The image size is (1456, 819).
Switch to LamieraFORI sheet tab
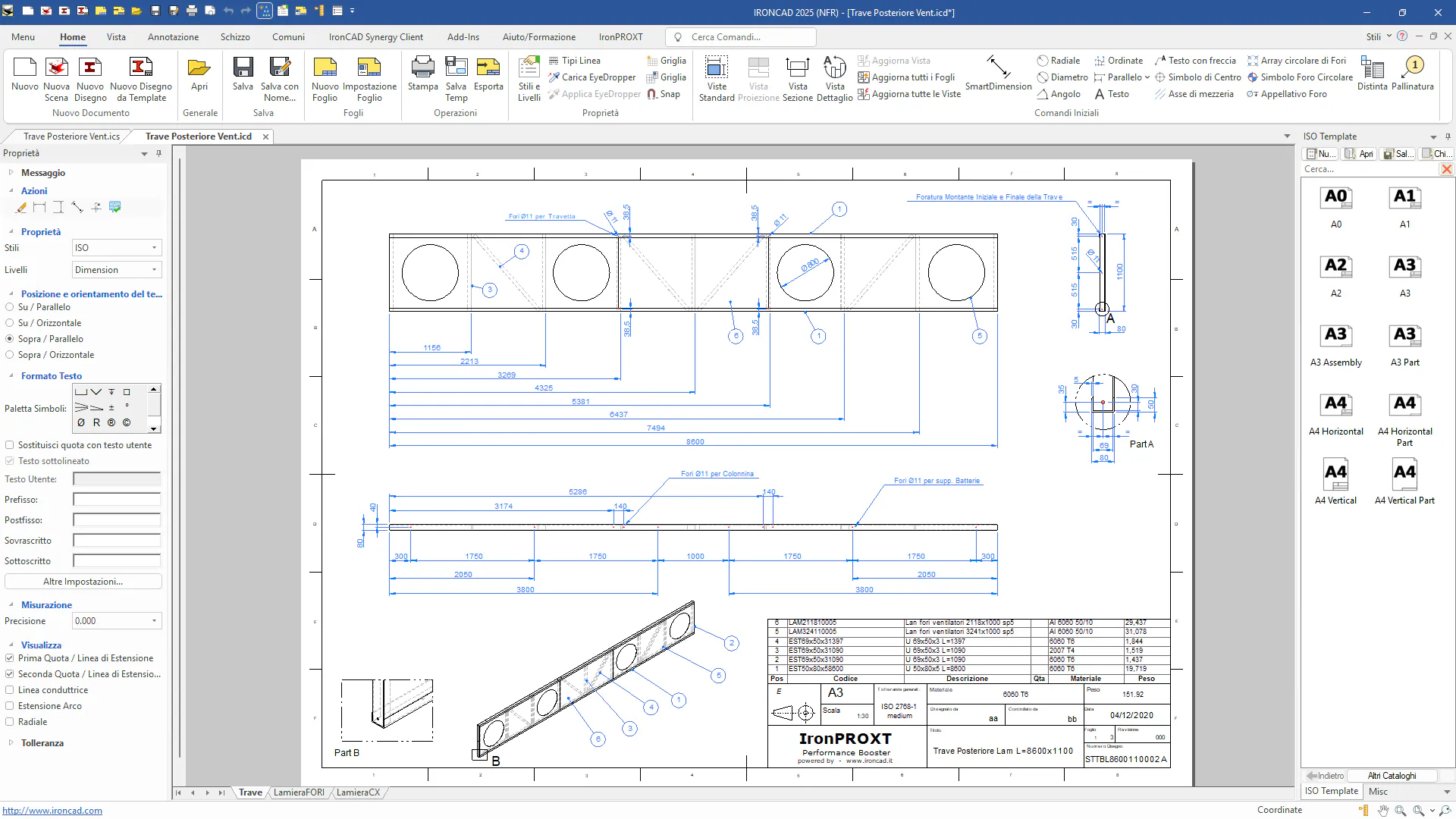(299, 792)
